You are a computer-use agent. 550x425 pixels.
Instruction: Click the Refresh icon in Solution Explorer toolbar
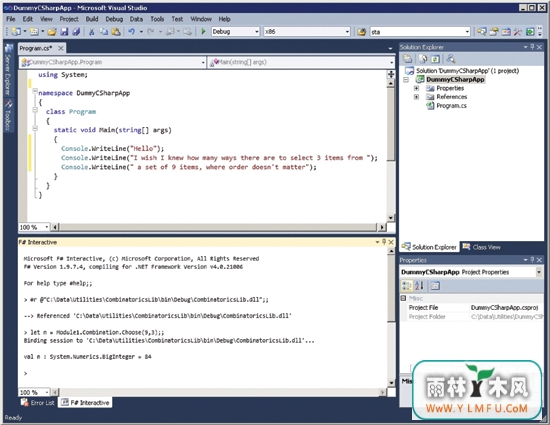435,59
